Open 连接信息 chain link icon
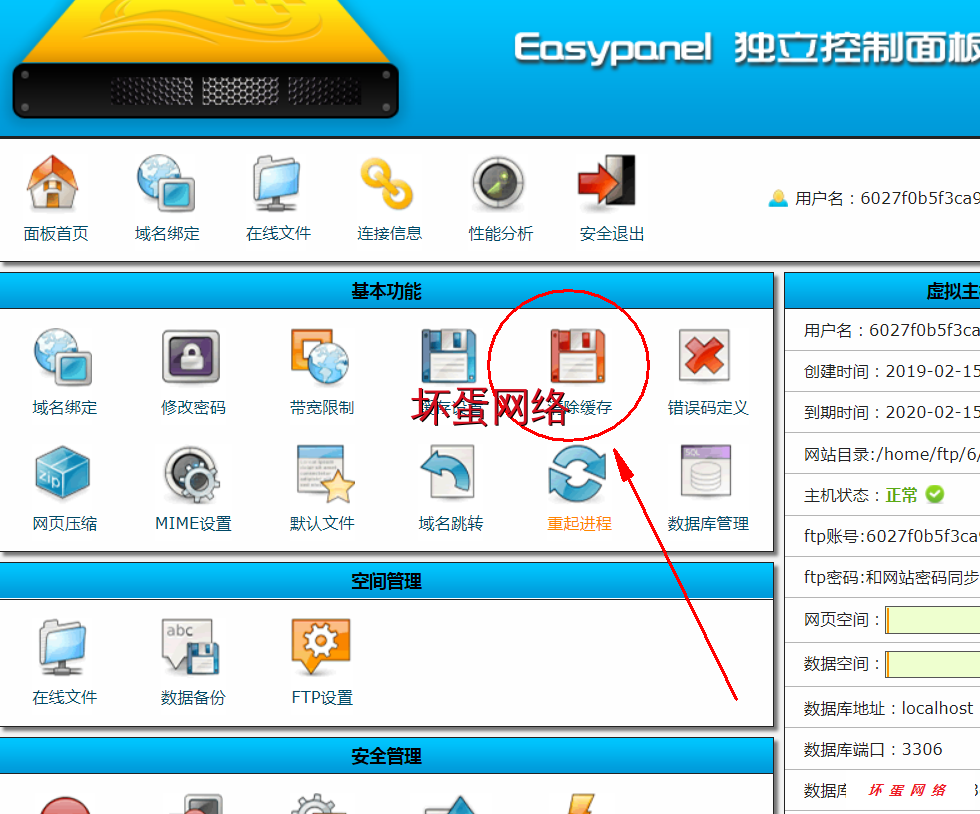Screen dimensions: 980x814 click(x=388, y=184)
